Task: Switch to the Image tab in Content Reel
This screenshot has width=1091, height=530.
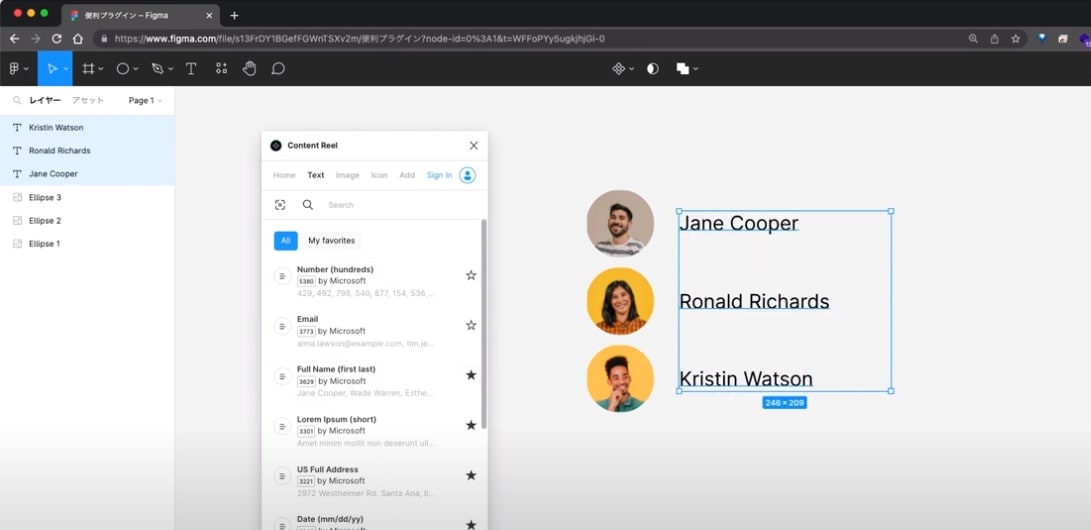Action: click(x=347, y=175)
